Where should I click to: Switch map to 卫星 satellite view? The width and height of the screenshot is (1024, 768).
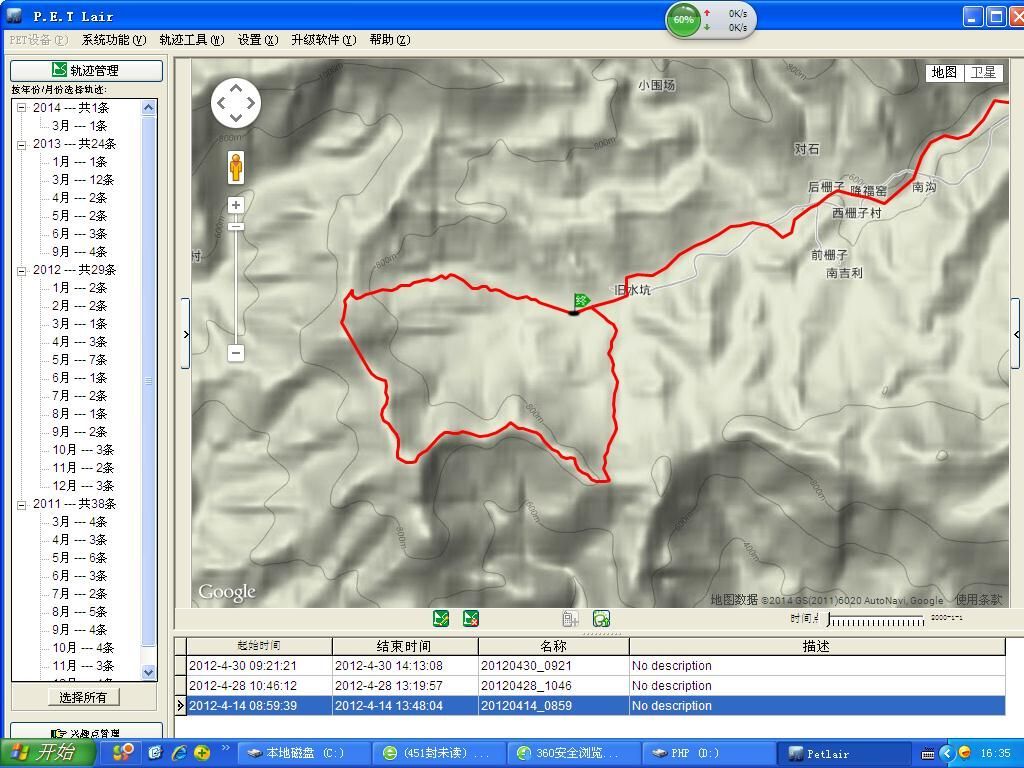click(983, 72)
